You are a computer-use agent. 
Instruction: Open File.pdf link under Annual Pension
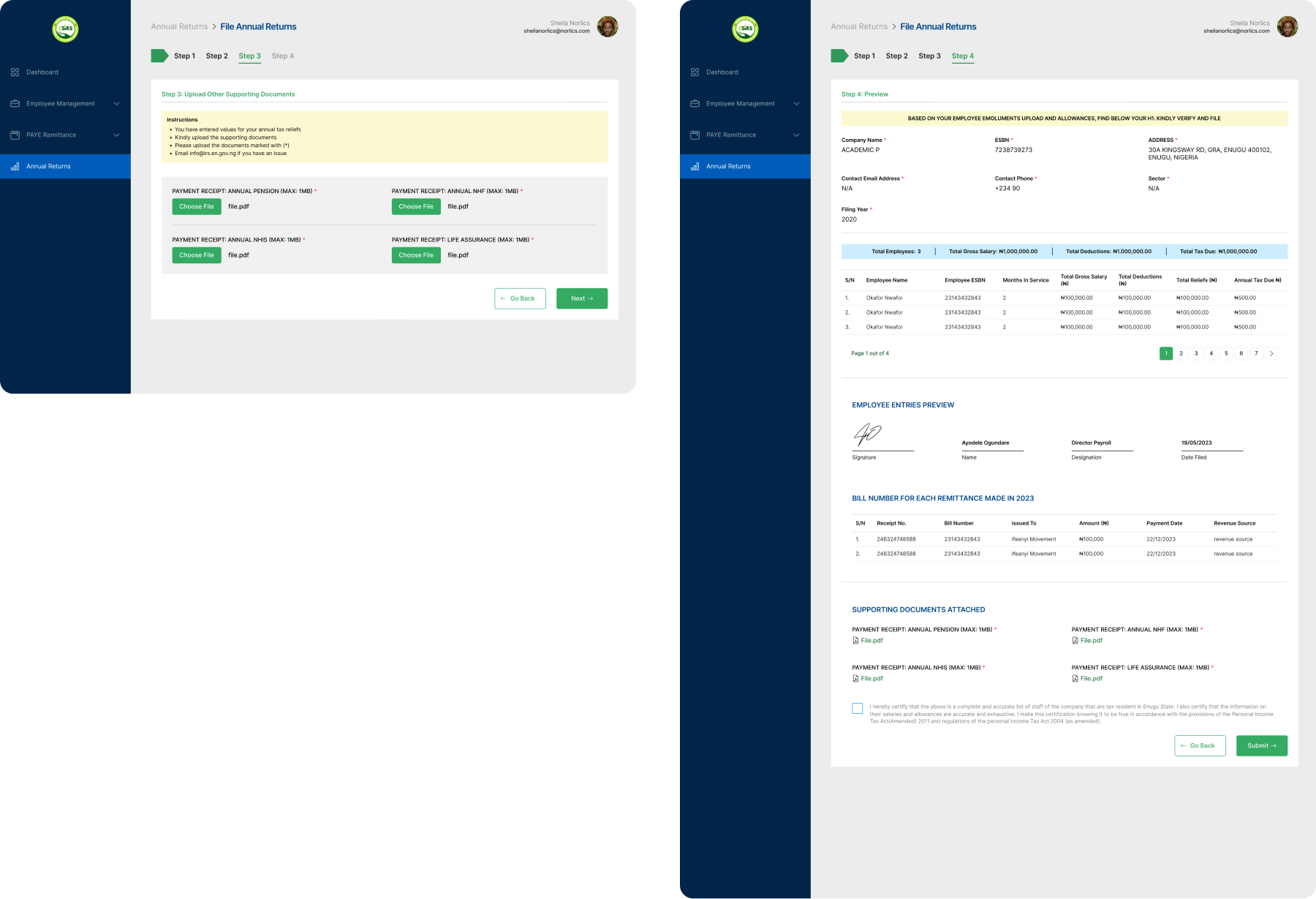pyautogui.click(x=871, y=641)
